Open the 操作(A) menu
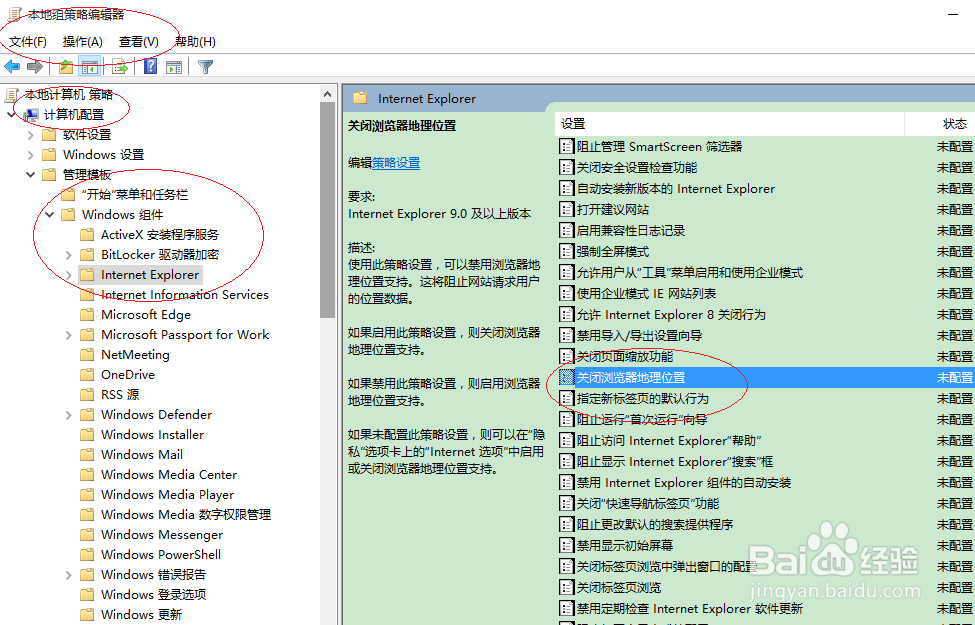Viewport: 975px width, 625px height. tap(83, 42)
